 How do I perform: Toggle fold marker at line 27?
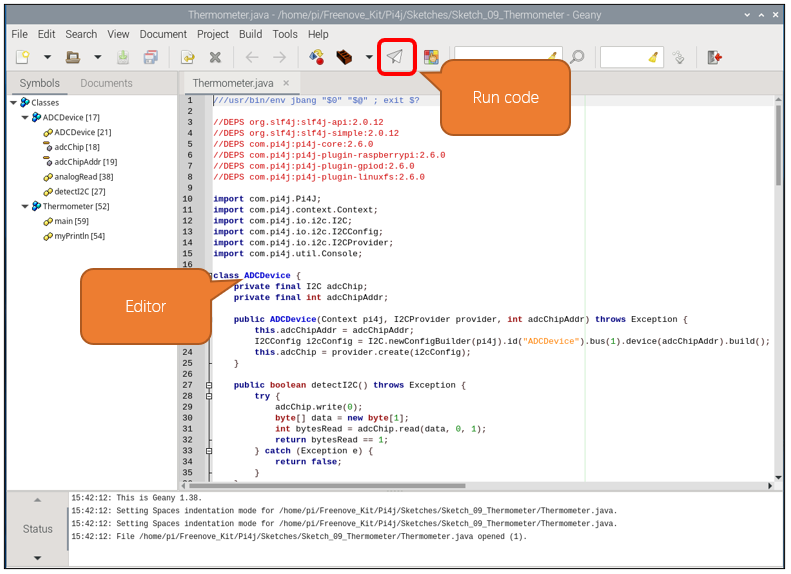click(x=209, y=385)
